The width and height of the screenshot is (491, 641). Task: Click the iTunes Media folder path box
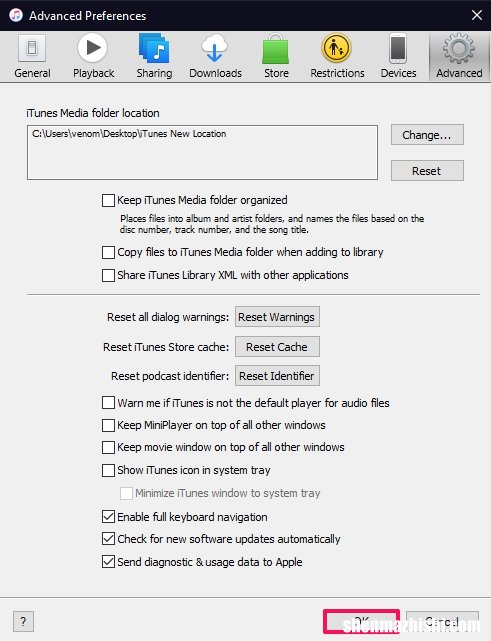pos(202,152)
